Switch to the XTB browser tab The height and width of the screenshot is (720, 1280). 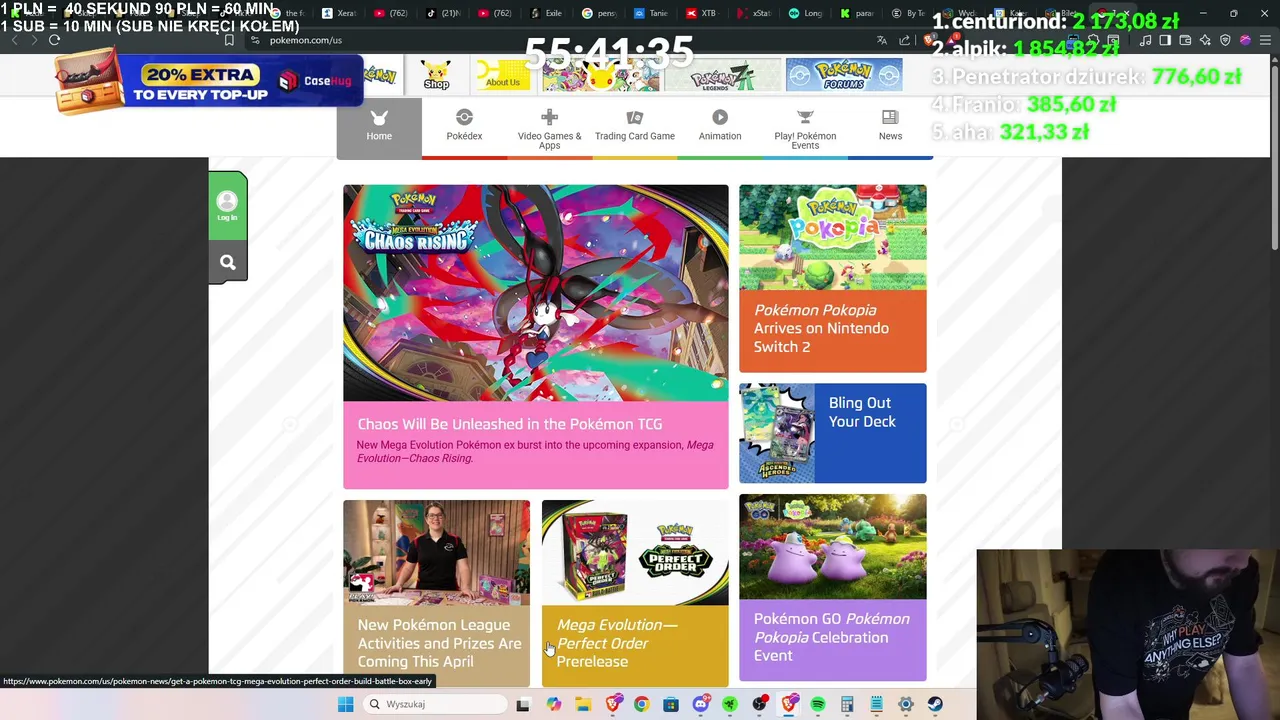(x=703, y=13)
